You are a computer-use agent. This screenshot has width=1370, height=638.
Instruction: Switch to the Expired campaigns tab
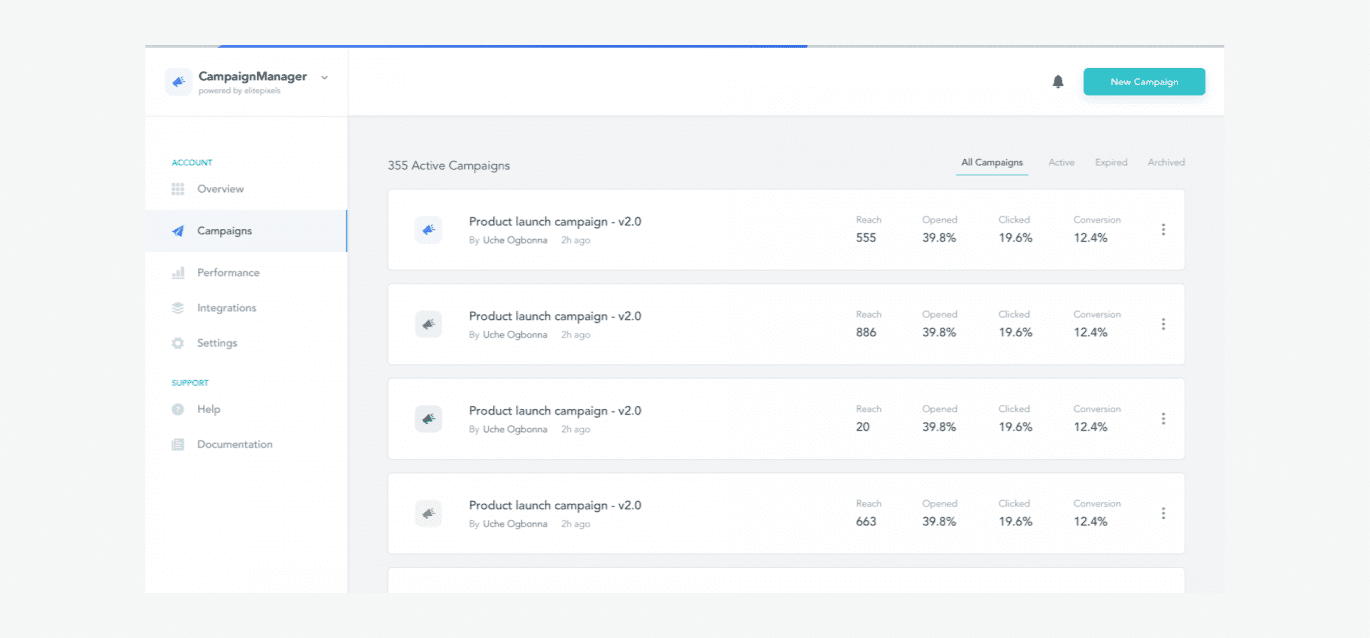[1111, 162]
